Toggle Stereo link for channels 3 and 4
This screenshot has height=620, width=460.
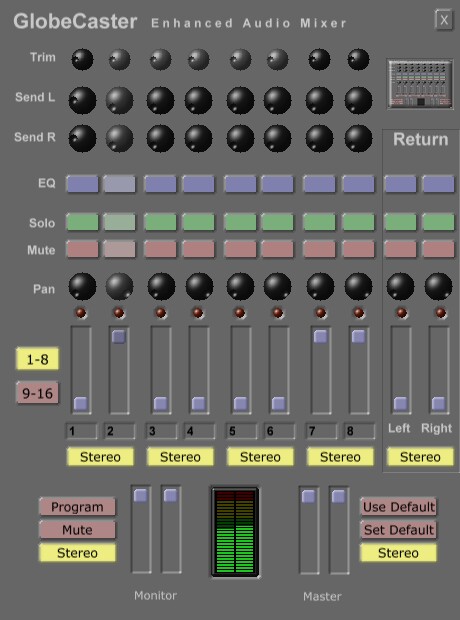click(180, 457)
